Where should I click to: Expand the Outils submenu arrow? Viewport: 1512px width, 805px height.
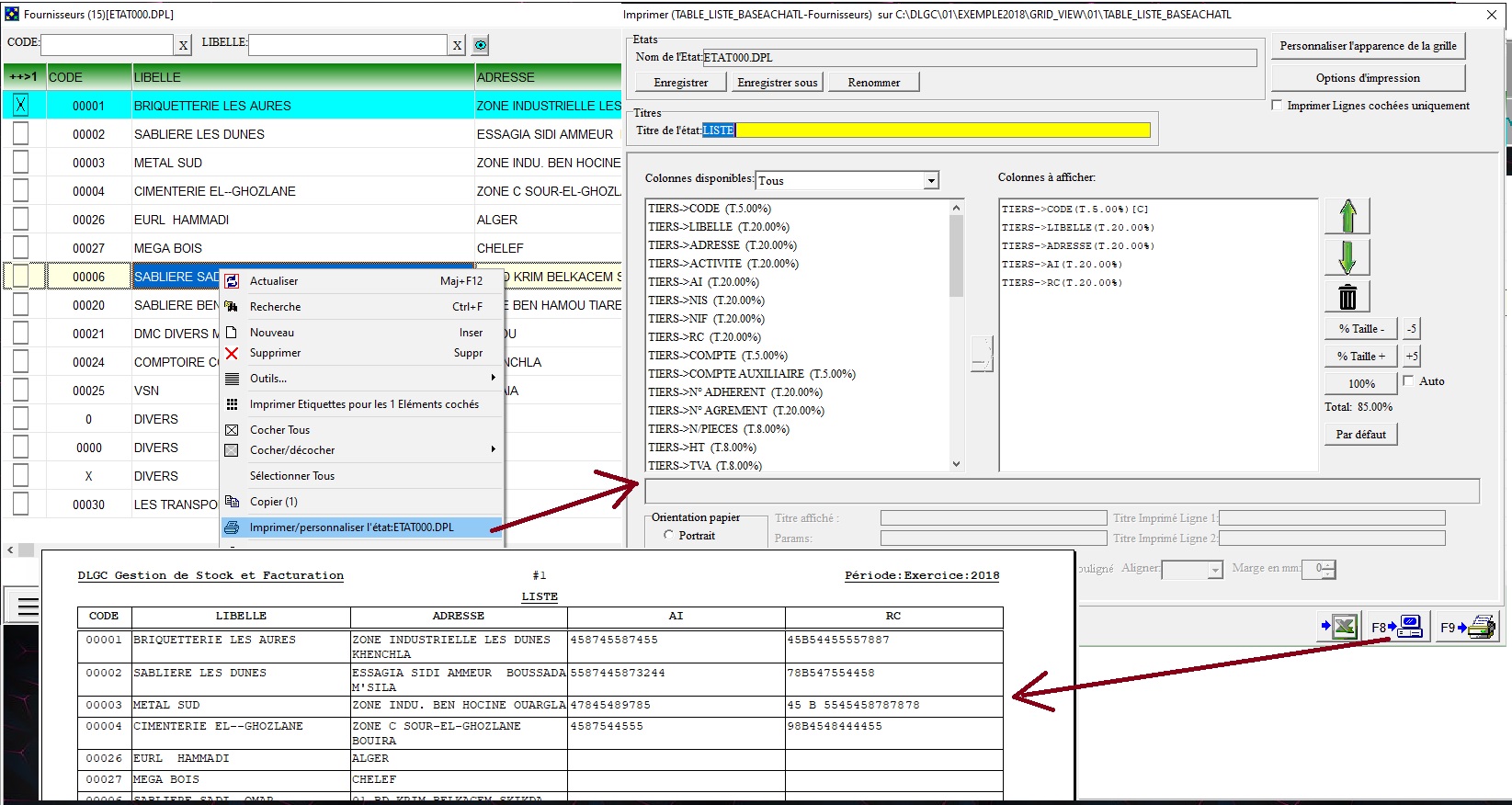click(494, 378)
